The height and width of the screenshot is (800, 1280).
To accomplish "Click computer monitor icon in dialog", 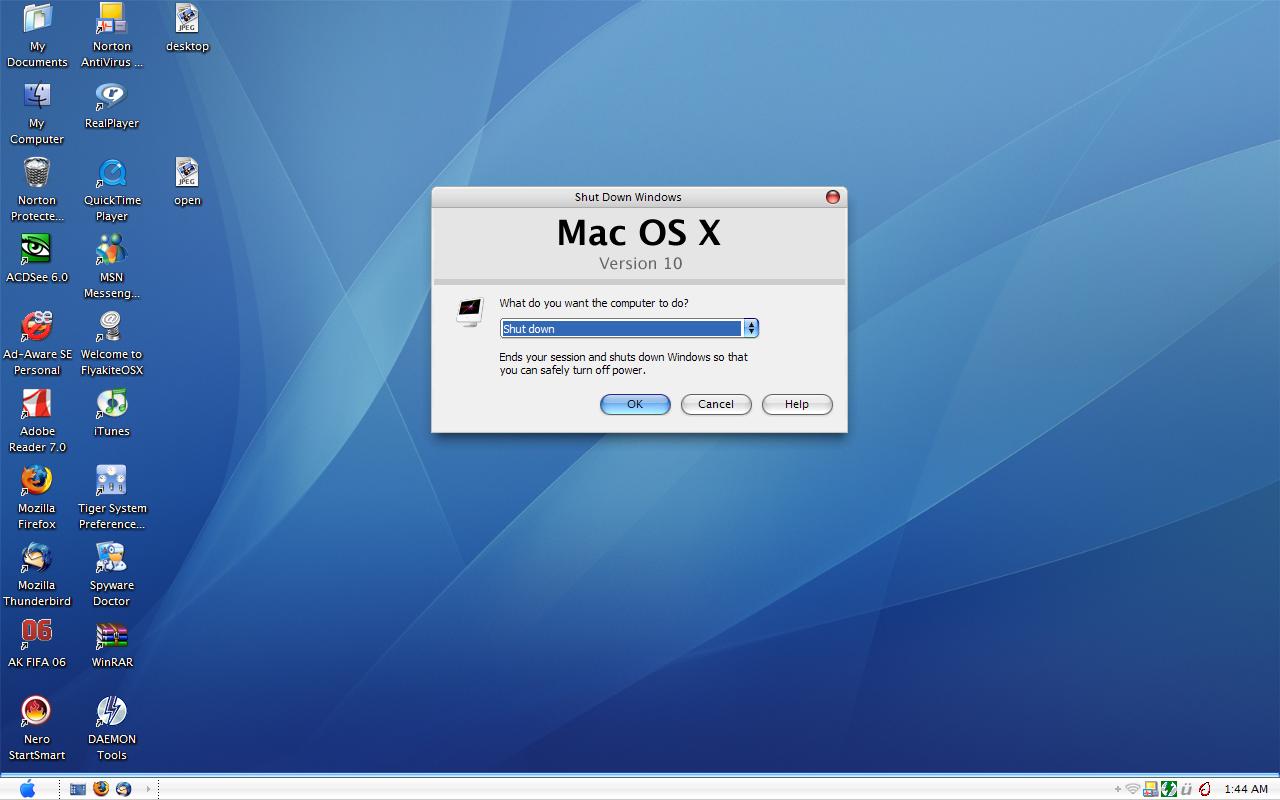I will pyautogui.click(x=469, y=311).
